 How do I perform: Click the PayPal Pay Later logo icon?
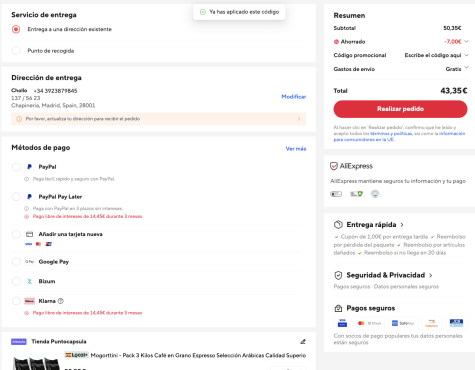tap(29, 197)
